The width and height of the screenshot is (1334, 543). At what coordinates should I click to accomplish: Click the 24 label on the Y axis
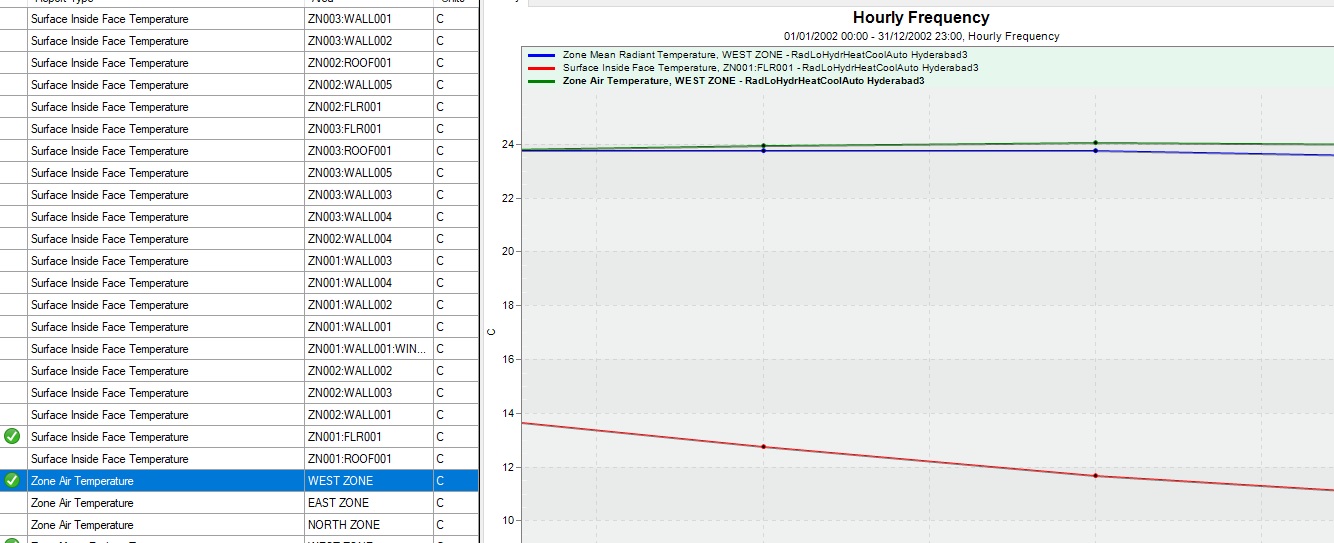pyautogui.click(x=507, y=144)
